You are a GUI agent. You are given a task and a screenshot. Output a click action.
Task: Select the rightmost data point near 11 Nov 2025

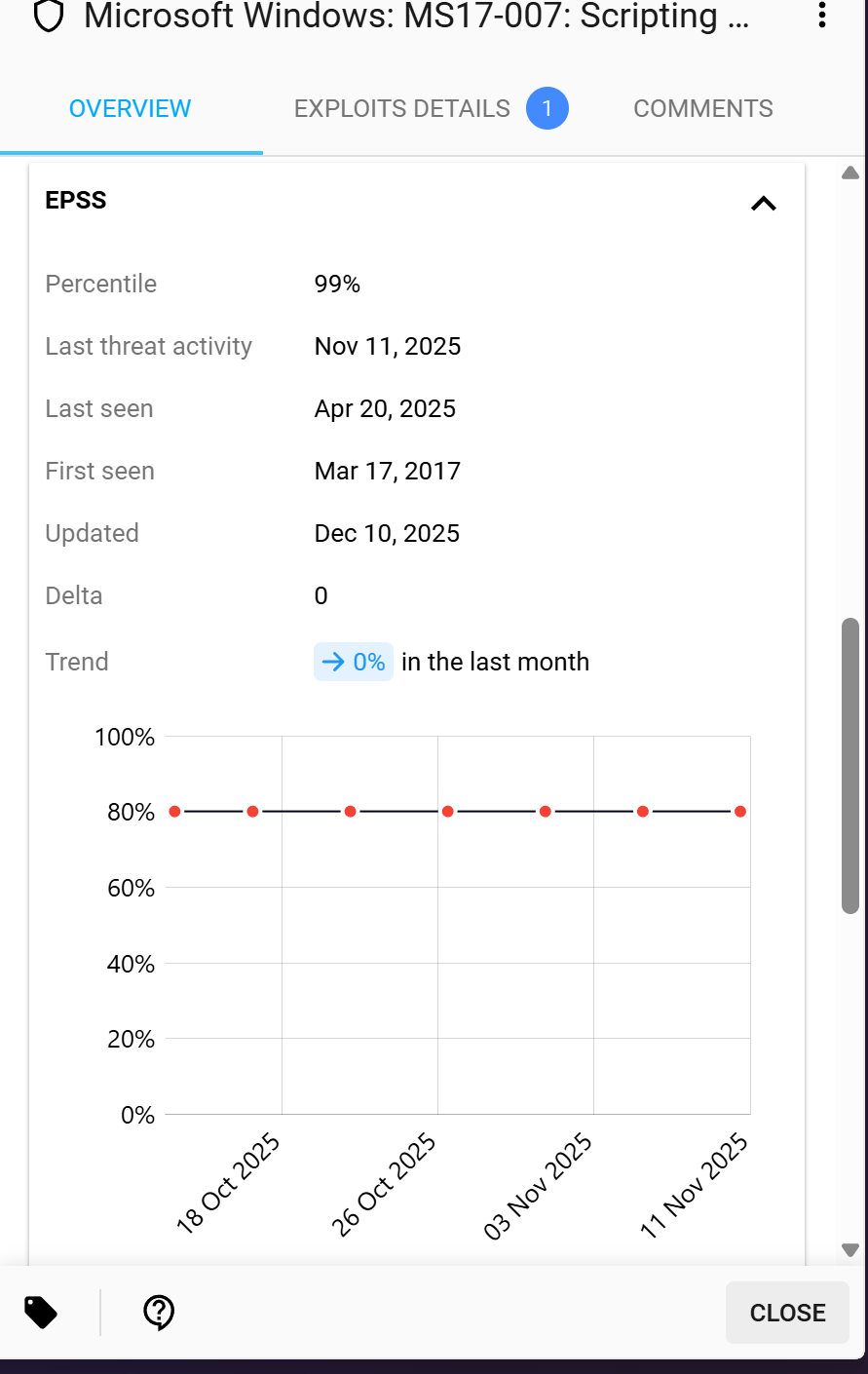(740, 812)
